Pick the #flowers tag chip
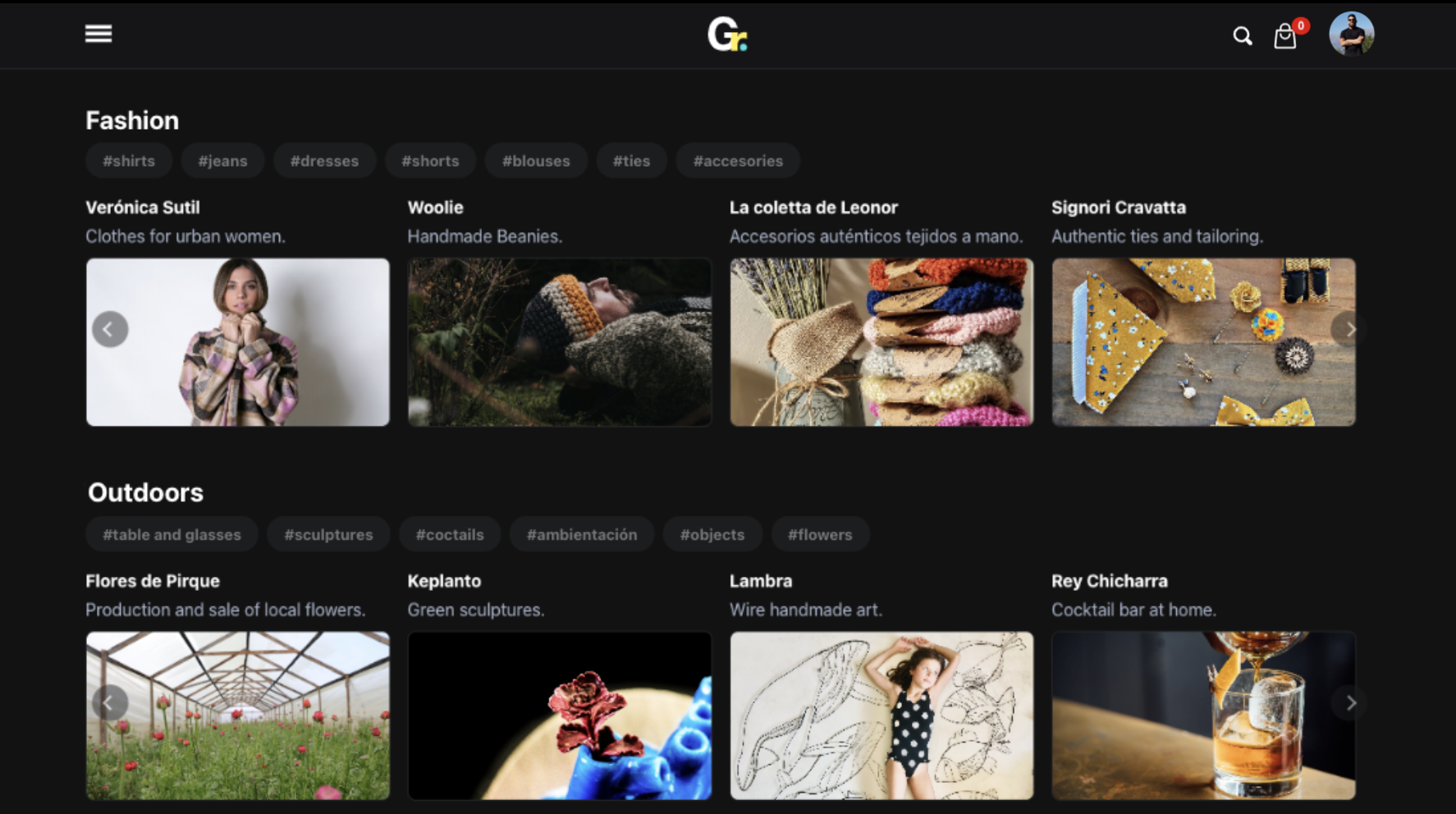This screenshot has height=814, width=1456. click(x=820, y=534)
